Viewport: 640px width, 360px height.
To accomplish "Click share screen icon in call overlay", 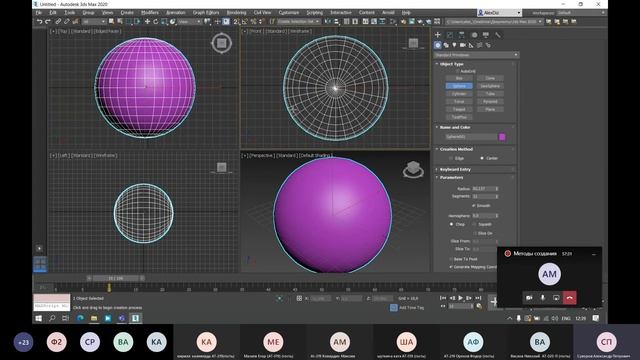I will pyautogui.click(x=556, y=298).
